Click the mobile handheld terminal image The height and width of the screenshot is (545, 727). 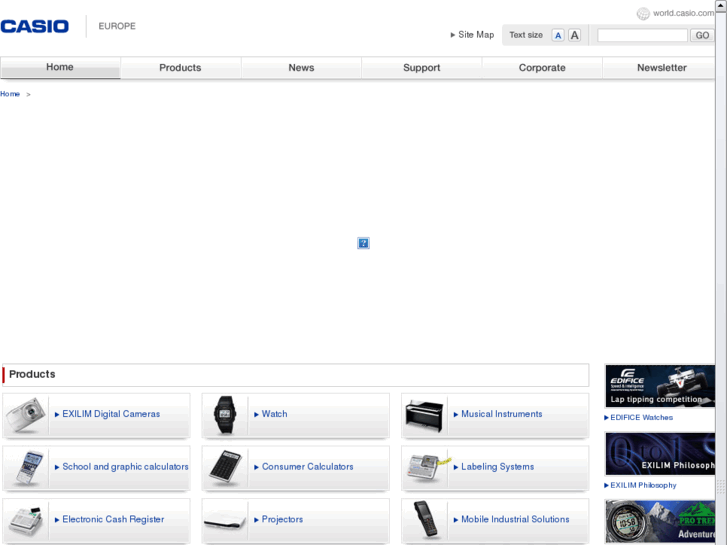(x=426, y=519)
